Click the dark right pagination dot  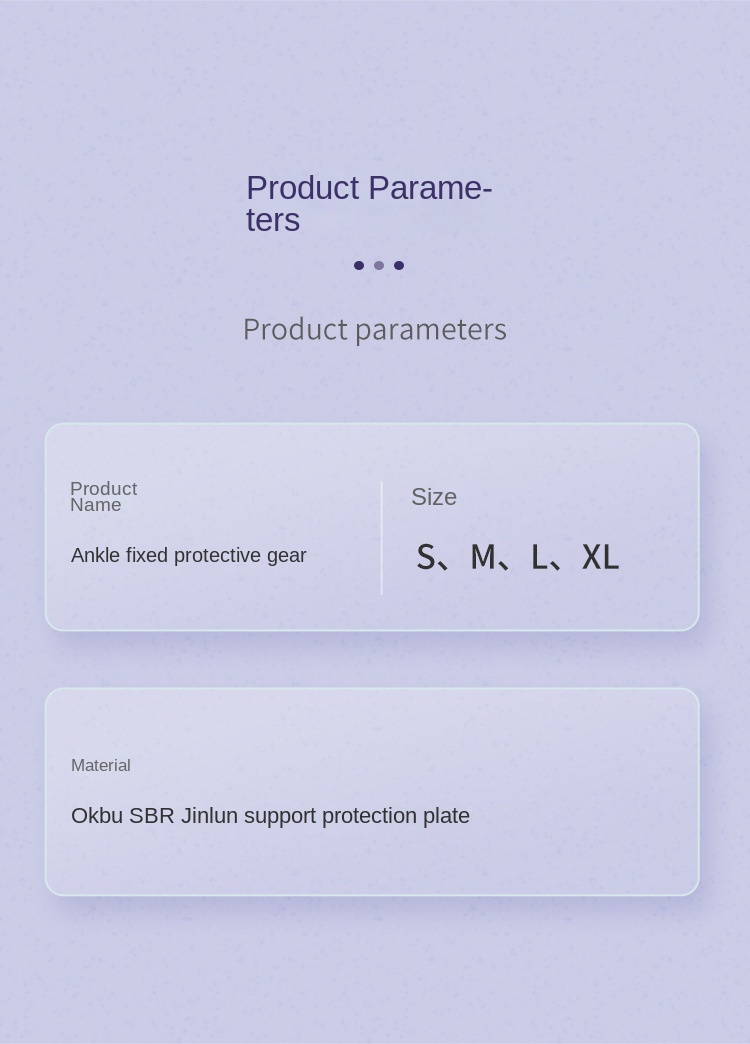(x=399, y=265)
